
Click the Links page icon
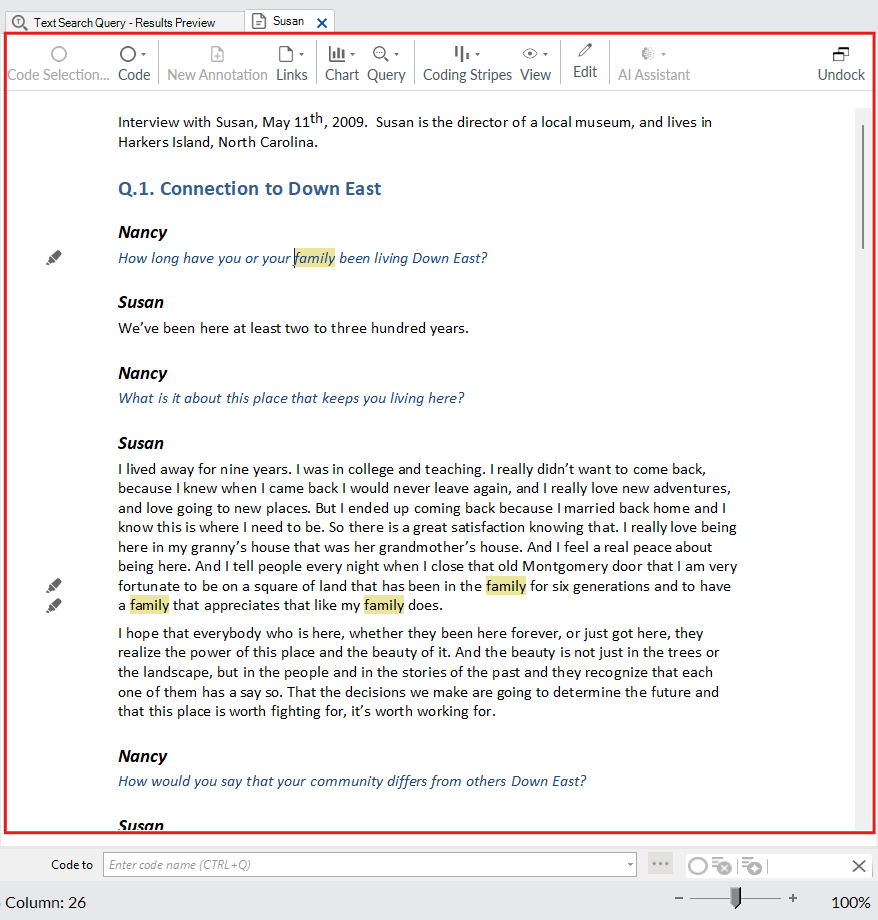point(286,54)
